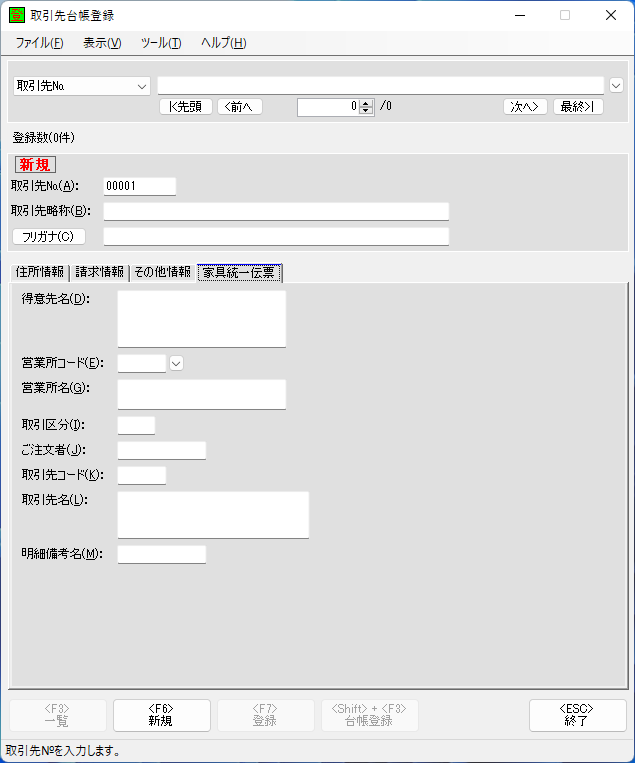This screenshot has height=763, width=635.
Task: Go to previous record with <前へ
Action: (240, 107)
